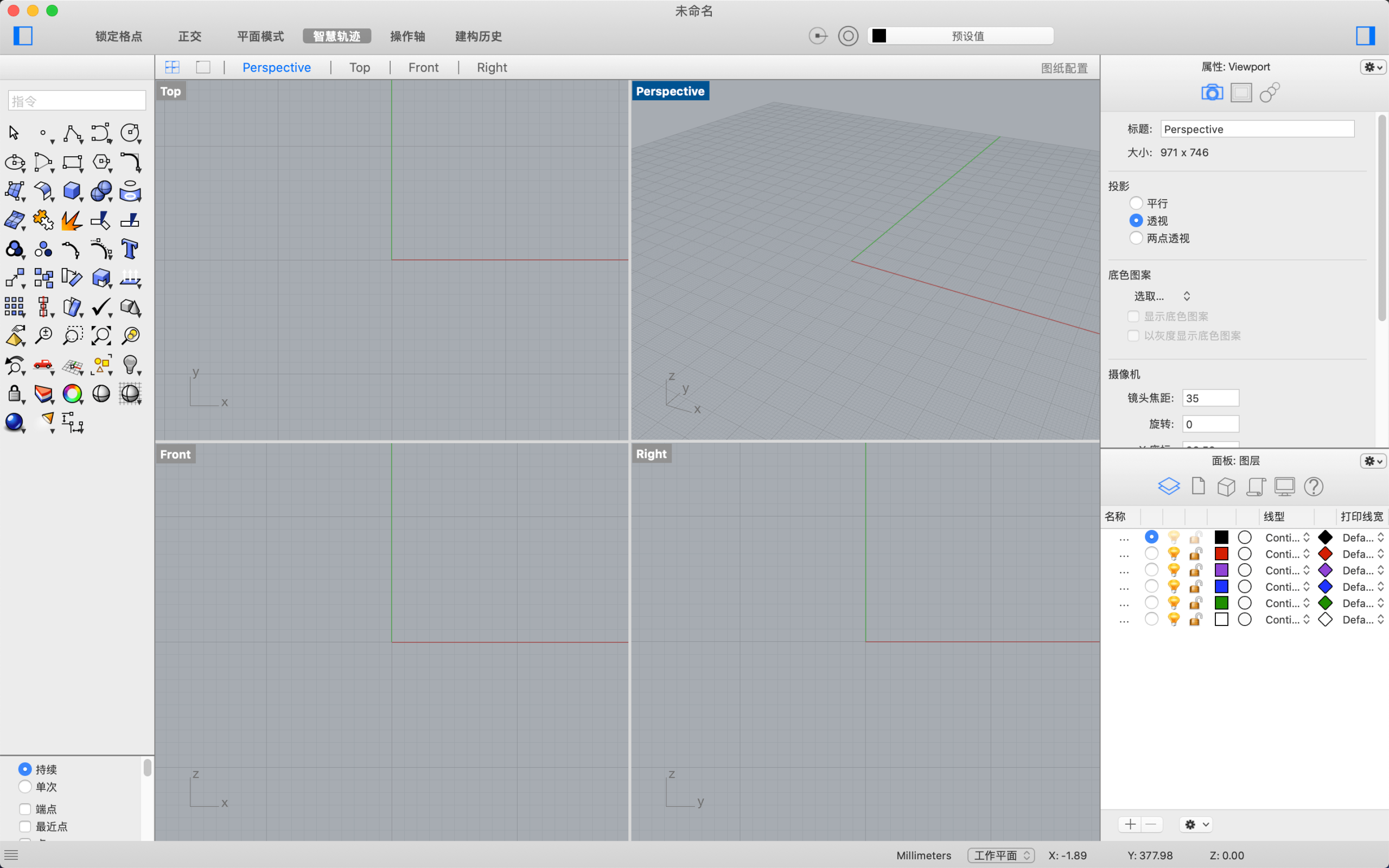This screenshot has width=1389, height=868.
Task: Select the Polyline tool
Action: pos(72,133)
